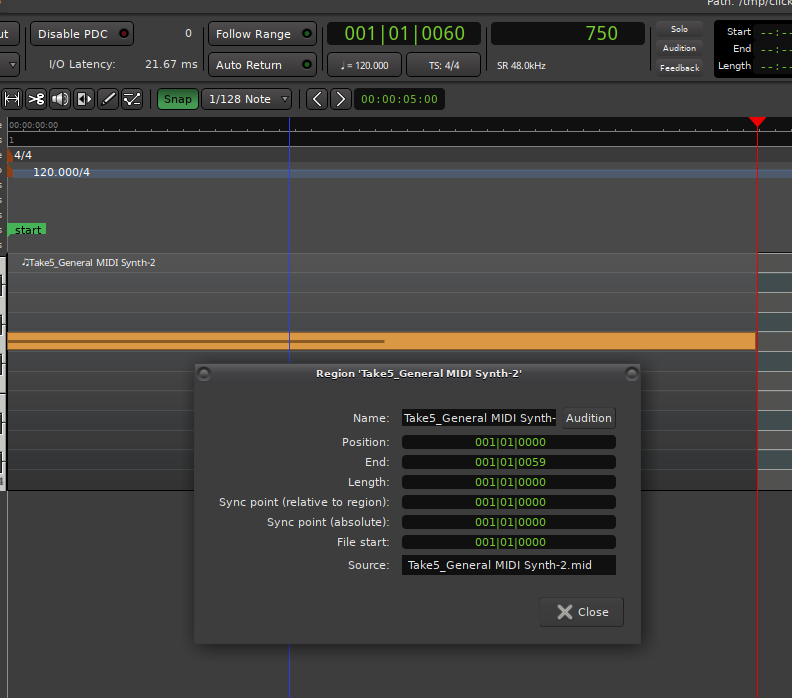Toggle the Snap button
The width and height of the screenshot is (792, 698).
click(x=177, y=99)
